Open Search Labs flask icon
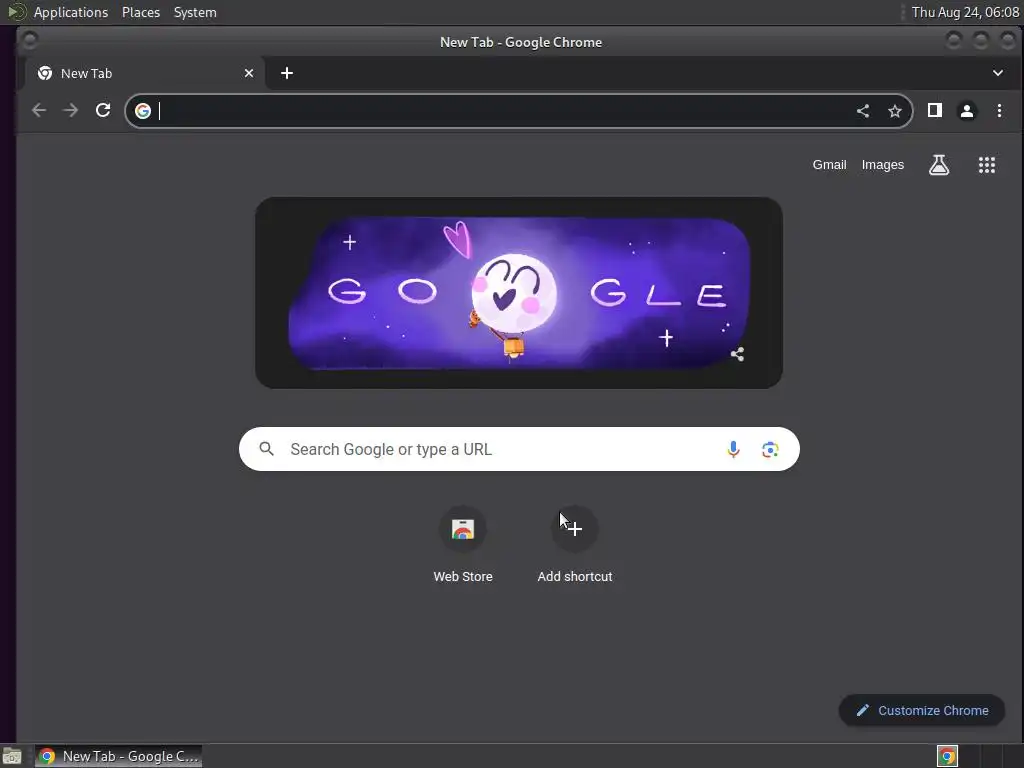This screenshot has width=1024, height=768. (x=938, y=165)
